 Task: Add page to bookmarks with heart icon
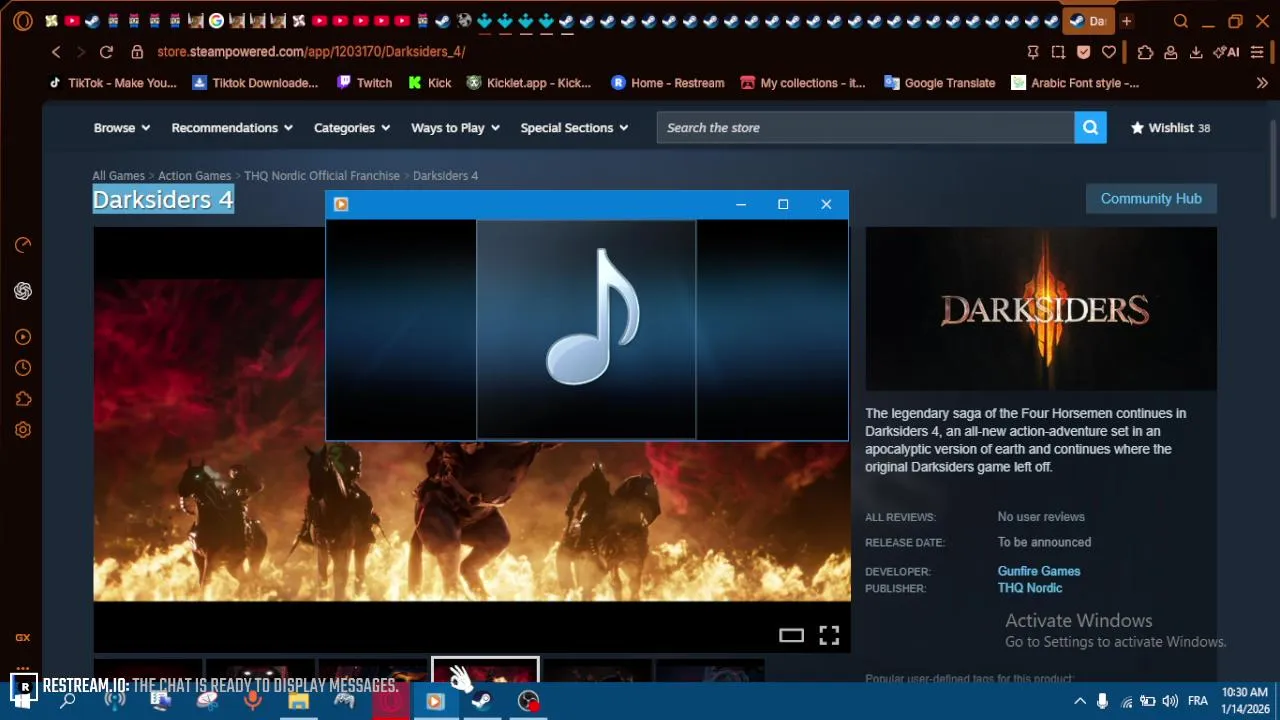tap(1109, 52)
